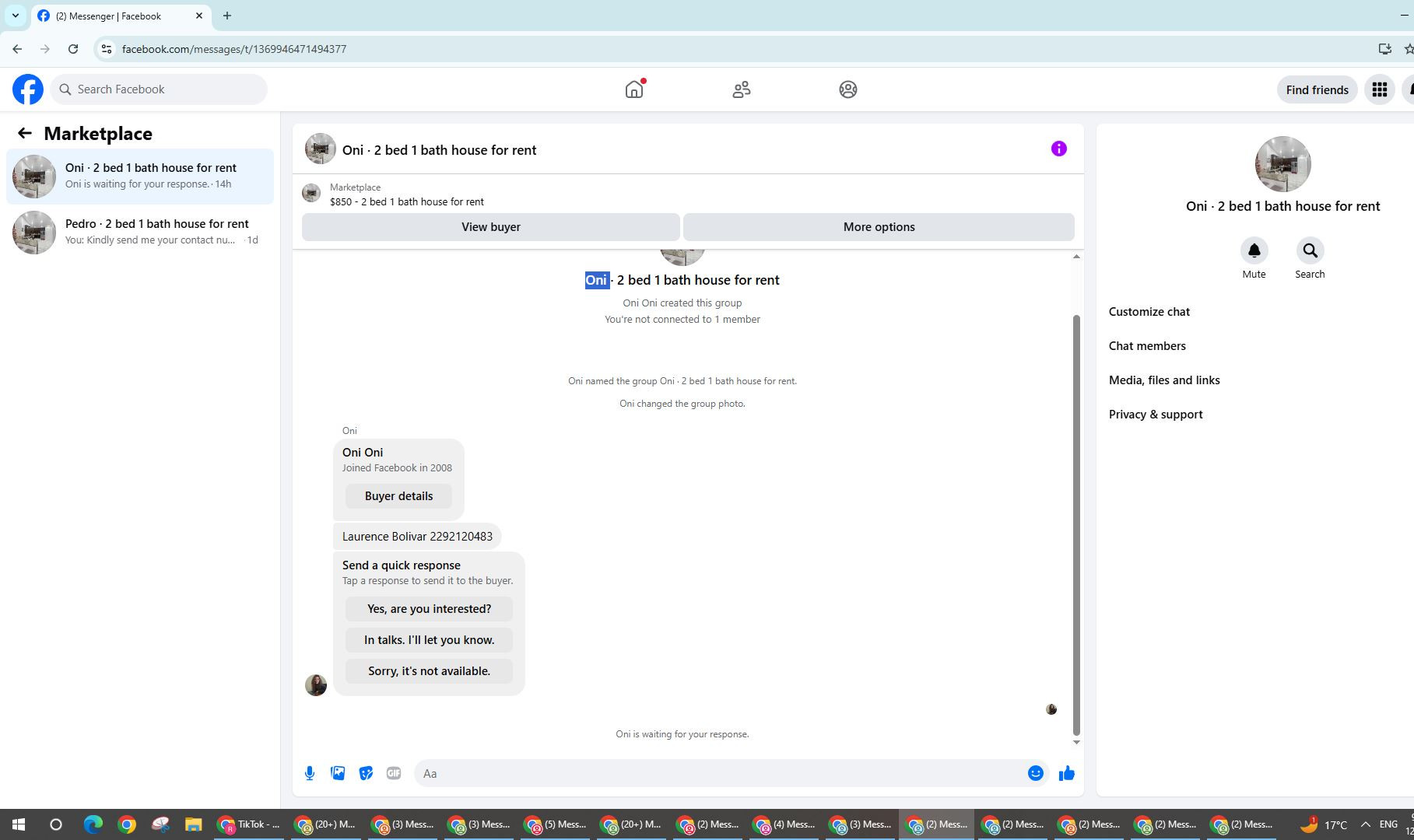1414x840 pixels.
Task: Send quick response 'In talks. I'll let you know.'
Action: click(x=430, y=640)
